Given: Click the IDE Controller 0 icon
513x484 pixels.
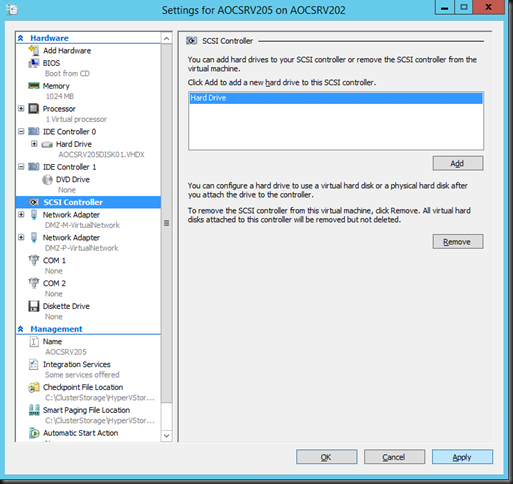Looking at the screenshot, I should 34,131.
